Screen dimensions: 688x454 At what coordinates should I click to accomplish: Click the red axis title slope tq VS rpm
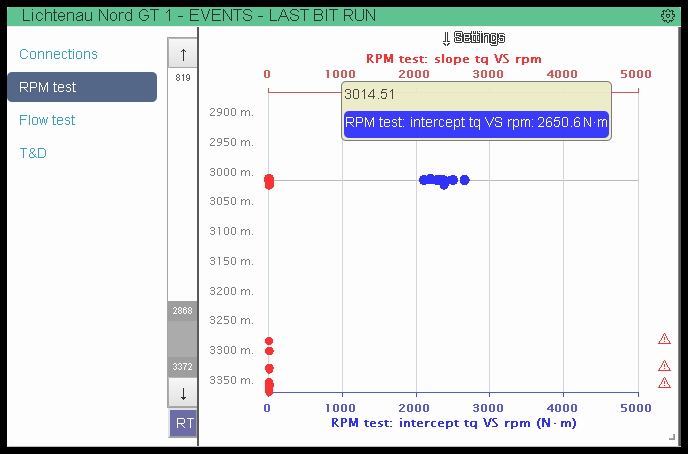click(454, 59)
